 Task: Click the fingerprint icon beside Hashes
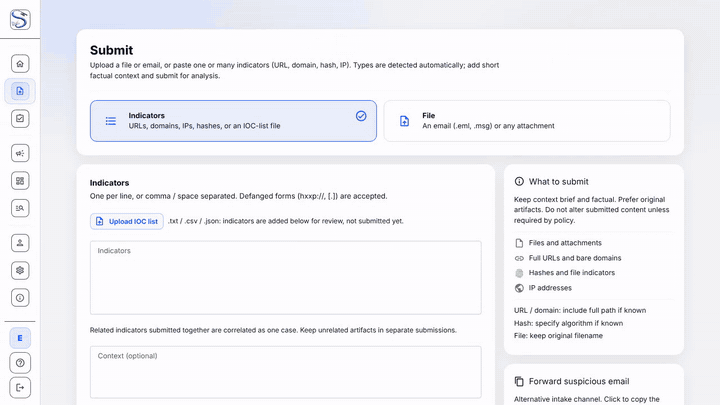519,273
